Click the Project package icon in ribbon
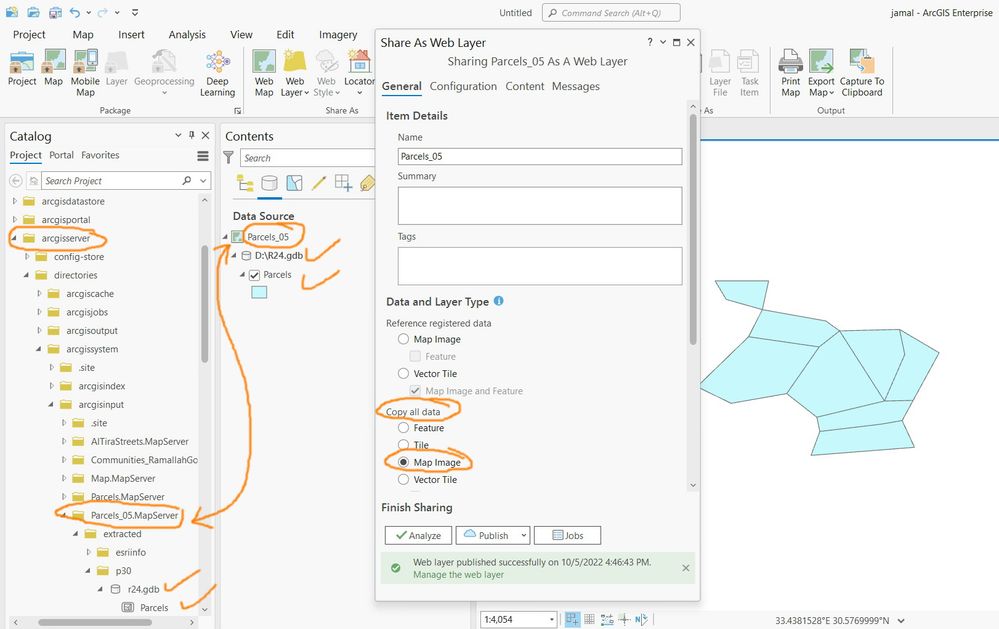The height and width of the screenshot is (629, 999). [22, 62]
